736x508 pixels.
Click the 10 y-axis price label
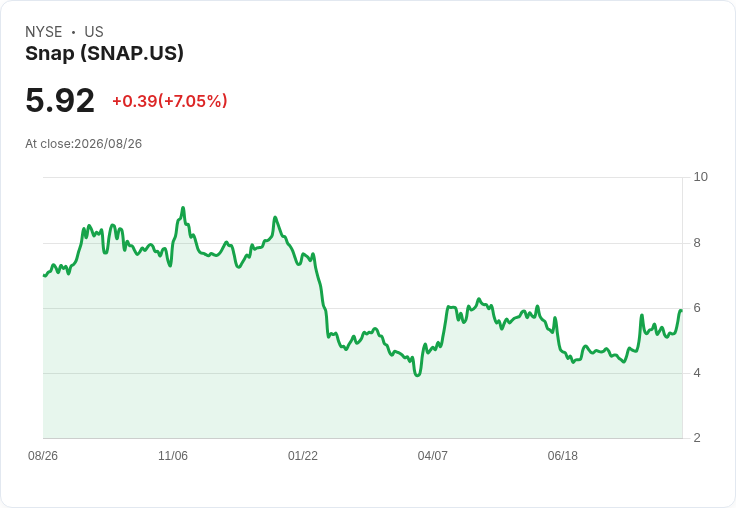(x=700, y=177)
